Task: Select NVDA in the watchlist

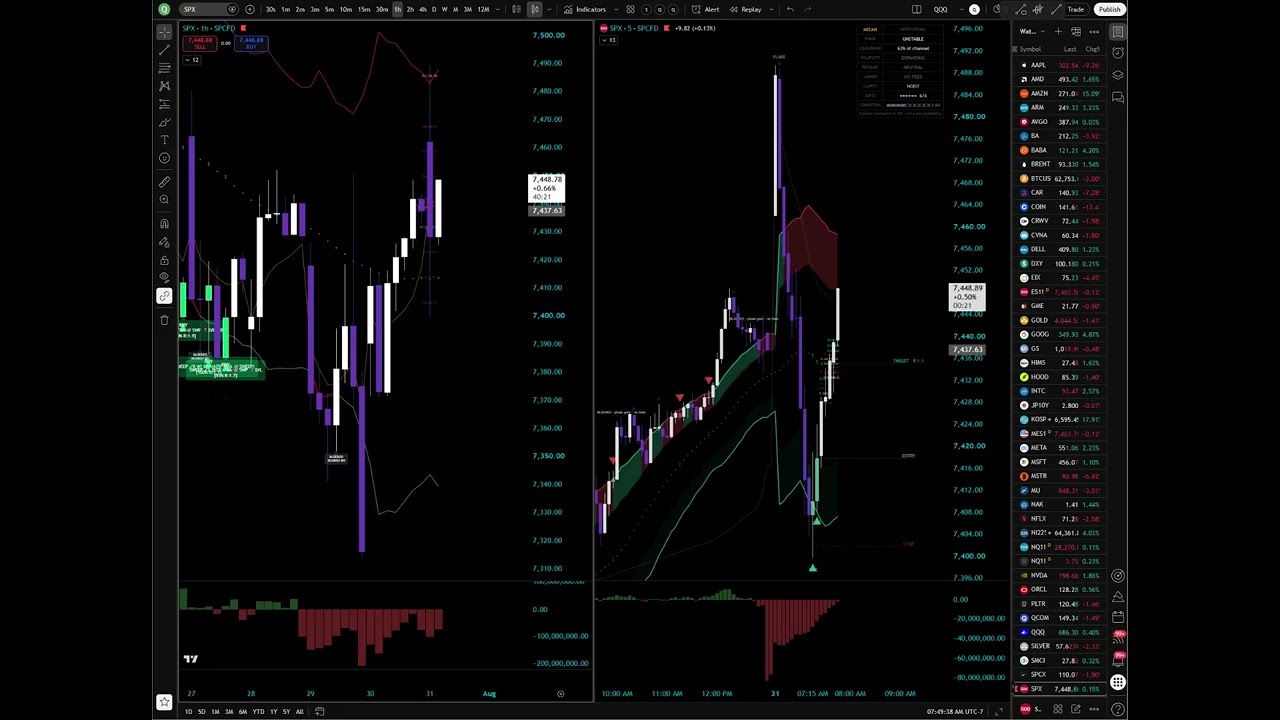Action: (1060, 575)
